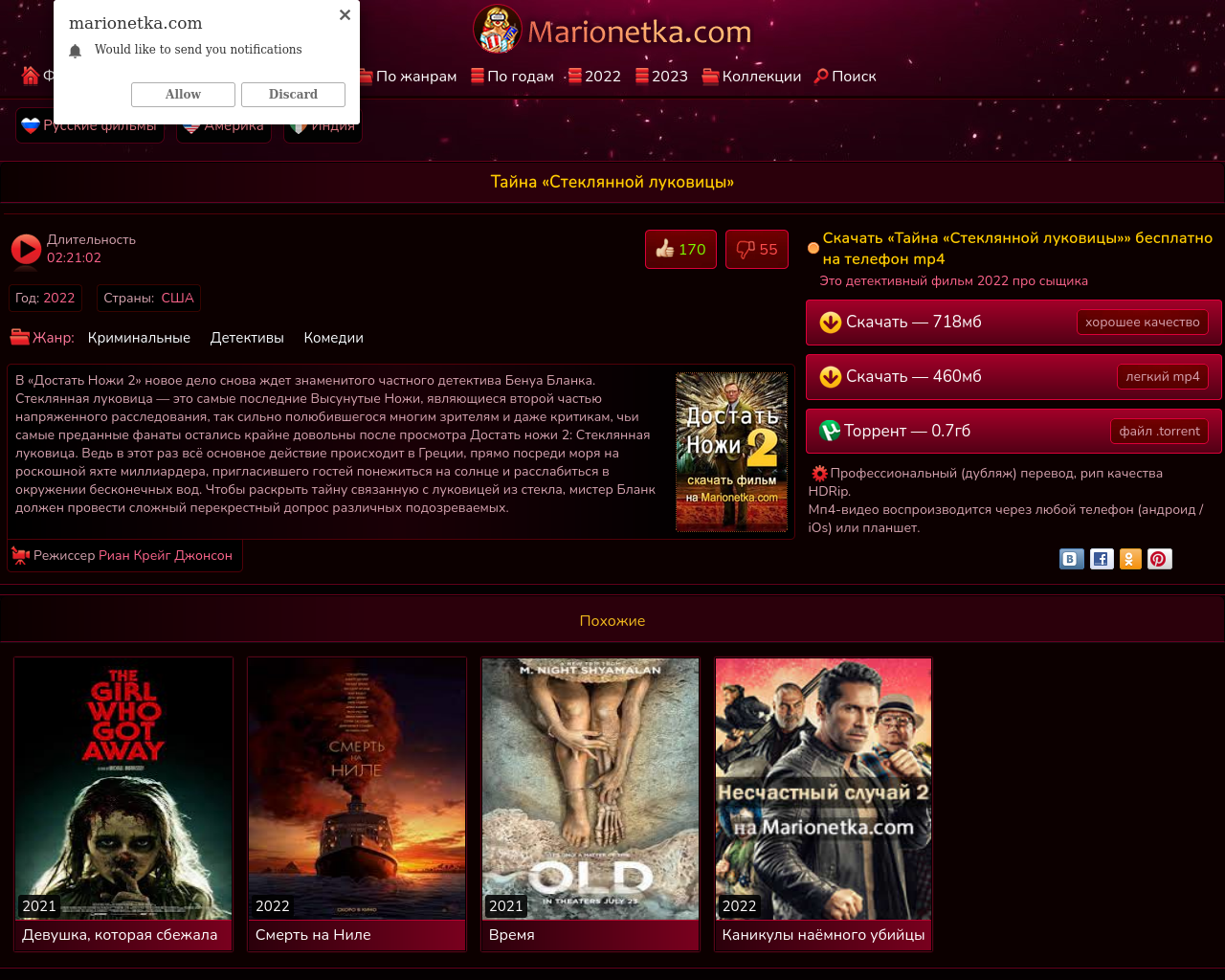Screen dimensions: 1225x980
Task: Open the Детективы genre
Action: pos(247,338)
